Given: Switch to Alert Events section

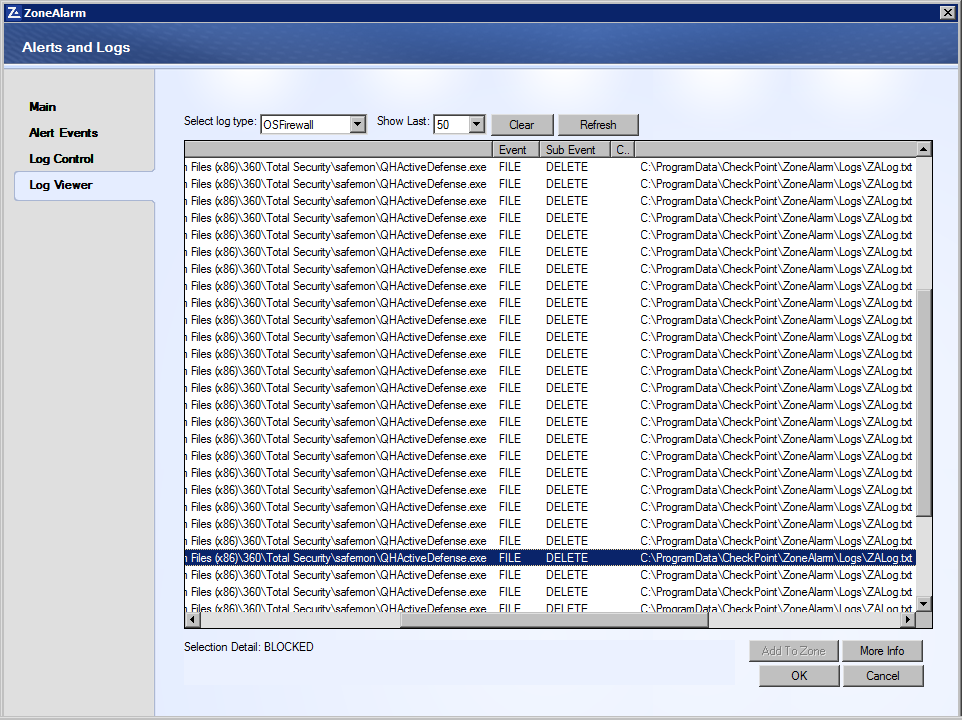Looking at the screenshot, I should (63, 132).
